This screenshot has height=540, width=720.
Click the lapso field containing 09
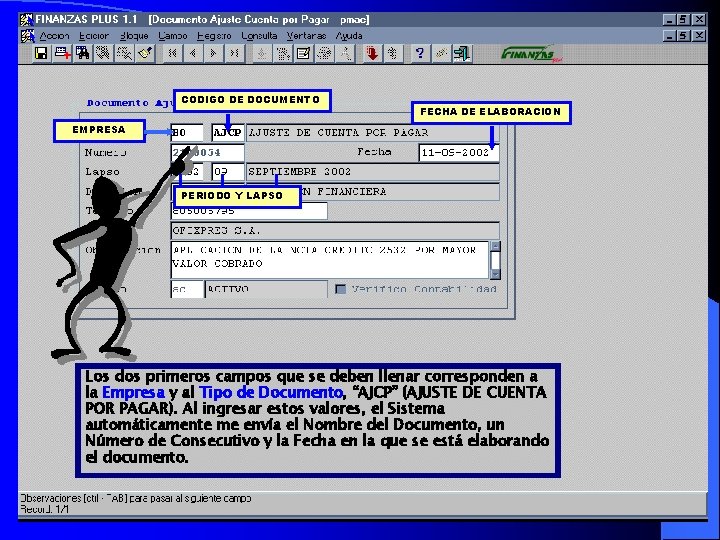[228, 172]
